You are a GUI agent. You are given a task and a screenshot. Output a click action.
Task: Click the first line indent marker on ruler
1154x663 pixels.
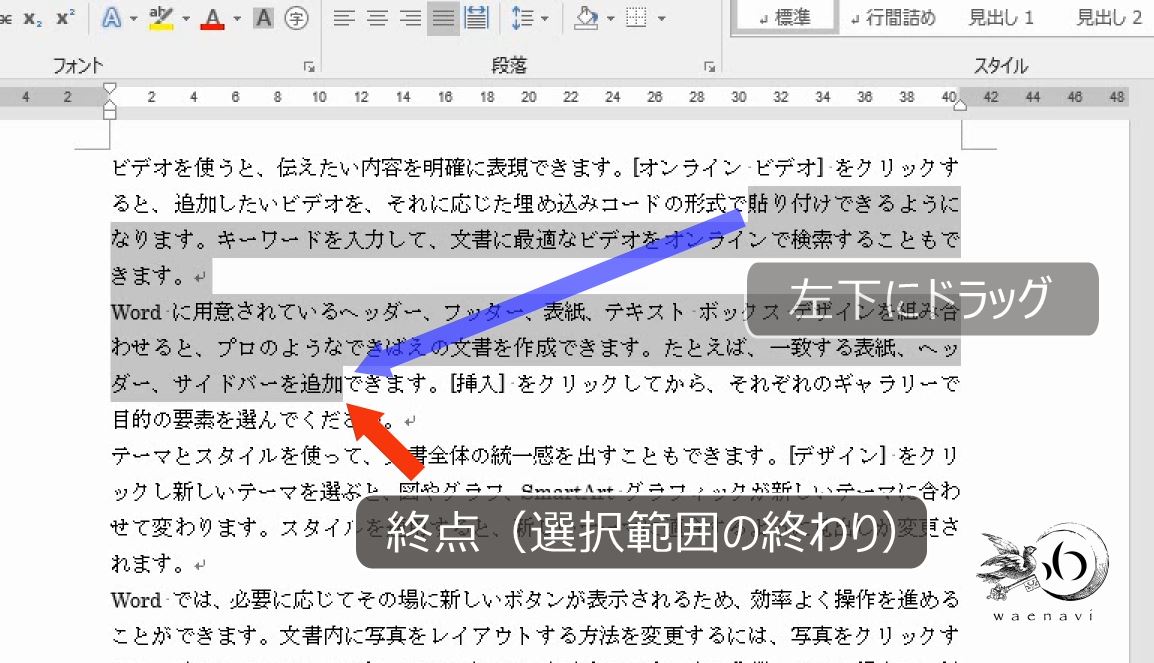110,88
